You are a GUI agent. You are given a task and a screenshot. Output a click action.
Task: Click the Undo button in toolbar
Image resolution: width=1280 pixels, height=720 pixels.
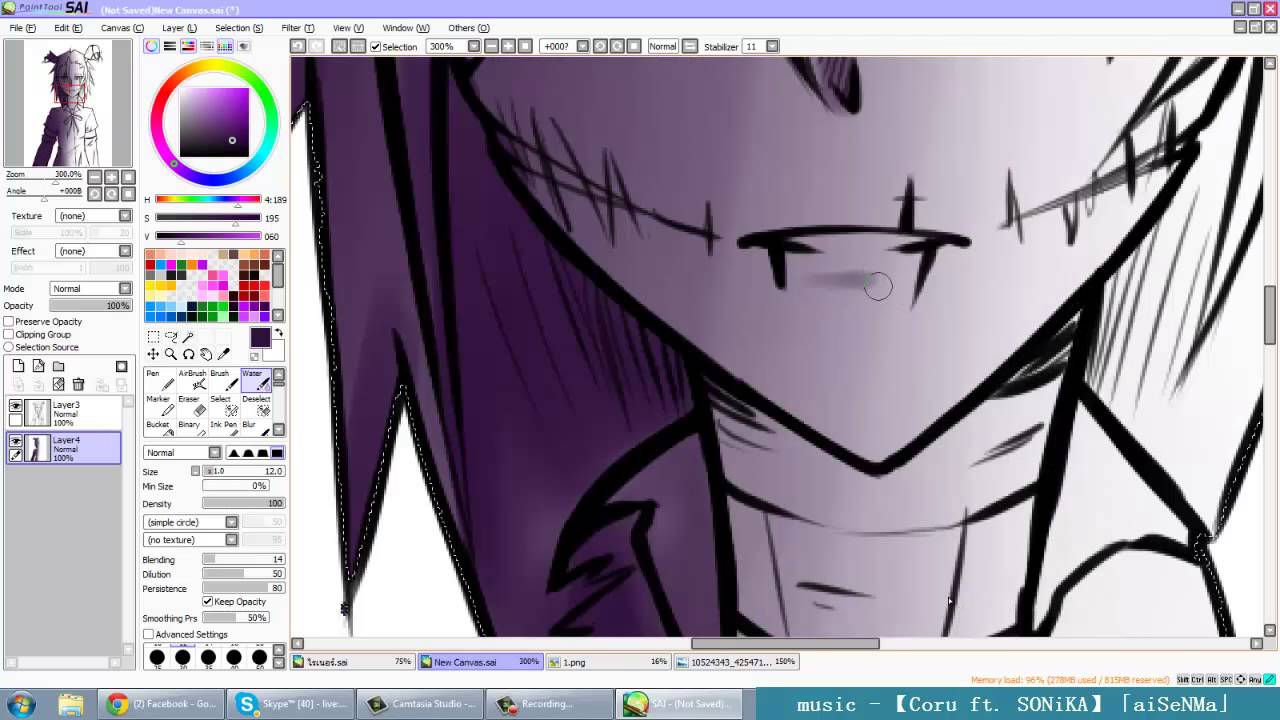[298, 46]
